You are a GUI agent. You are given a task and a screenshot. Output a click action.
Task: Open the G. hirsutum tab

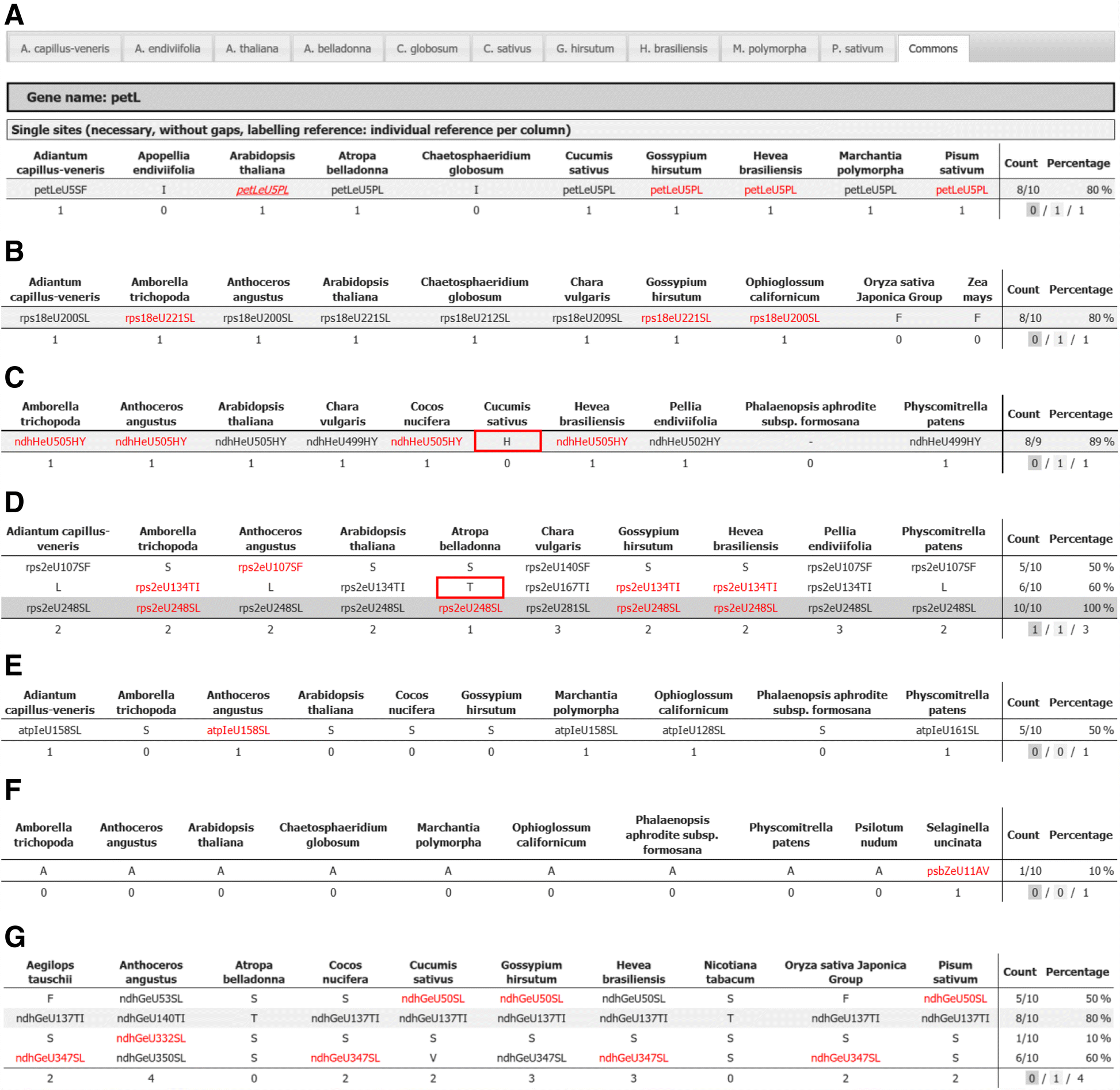tap(585, 48)
